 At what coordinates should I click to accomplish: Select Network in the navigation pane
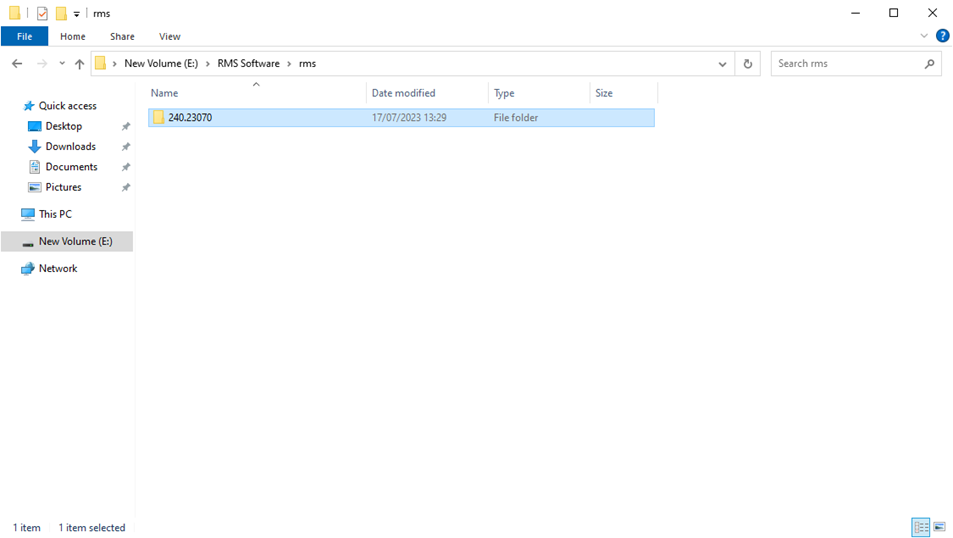58,268
